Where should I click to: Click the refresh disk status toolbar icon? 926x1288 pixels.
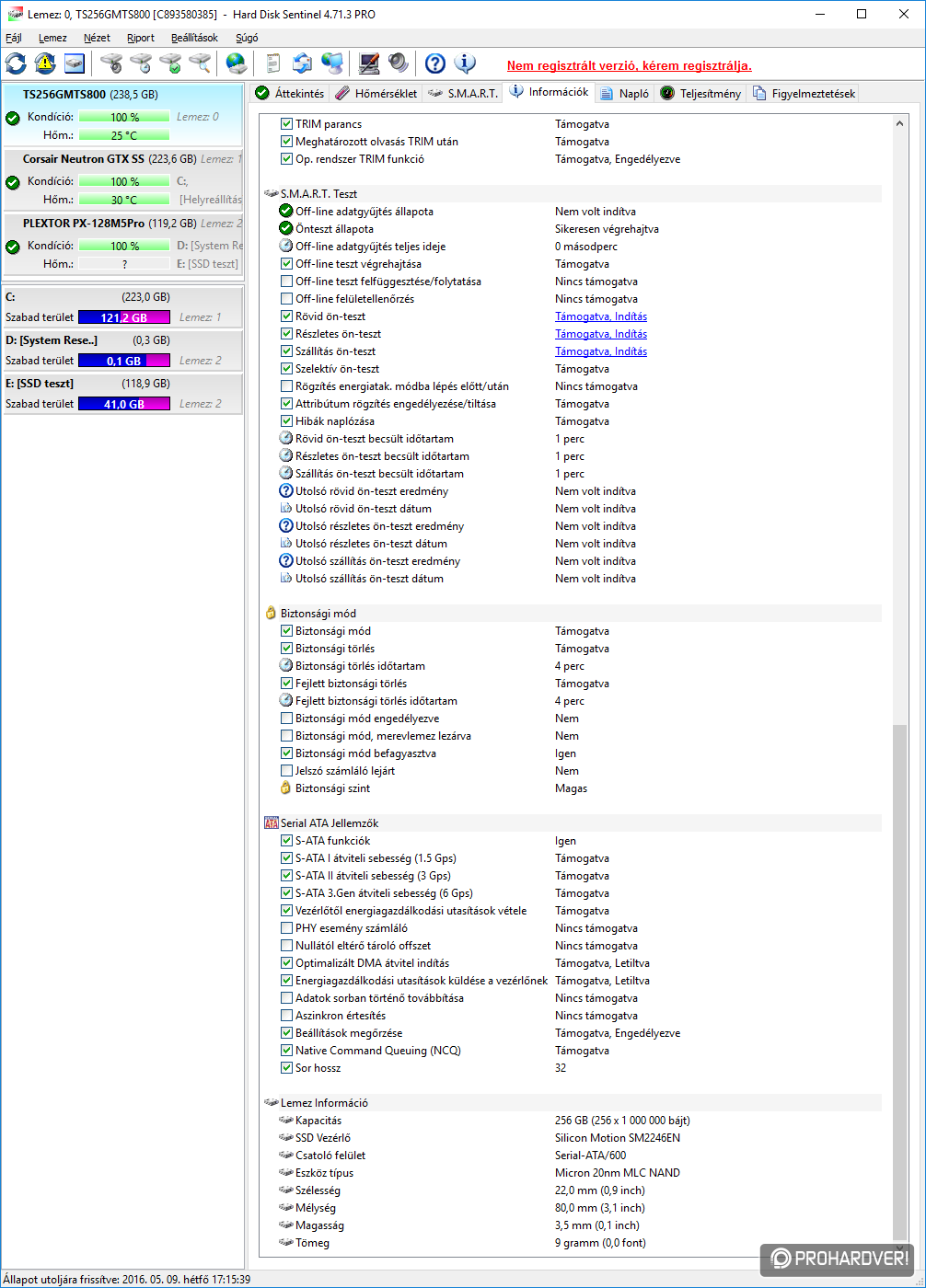(16, 63)
